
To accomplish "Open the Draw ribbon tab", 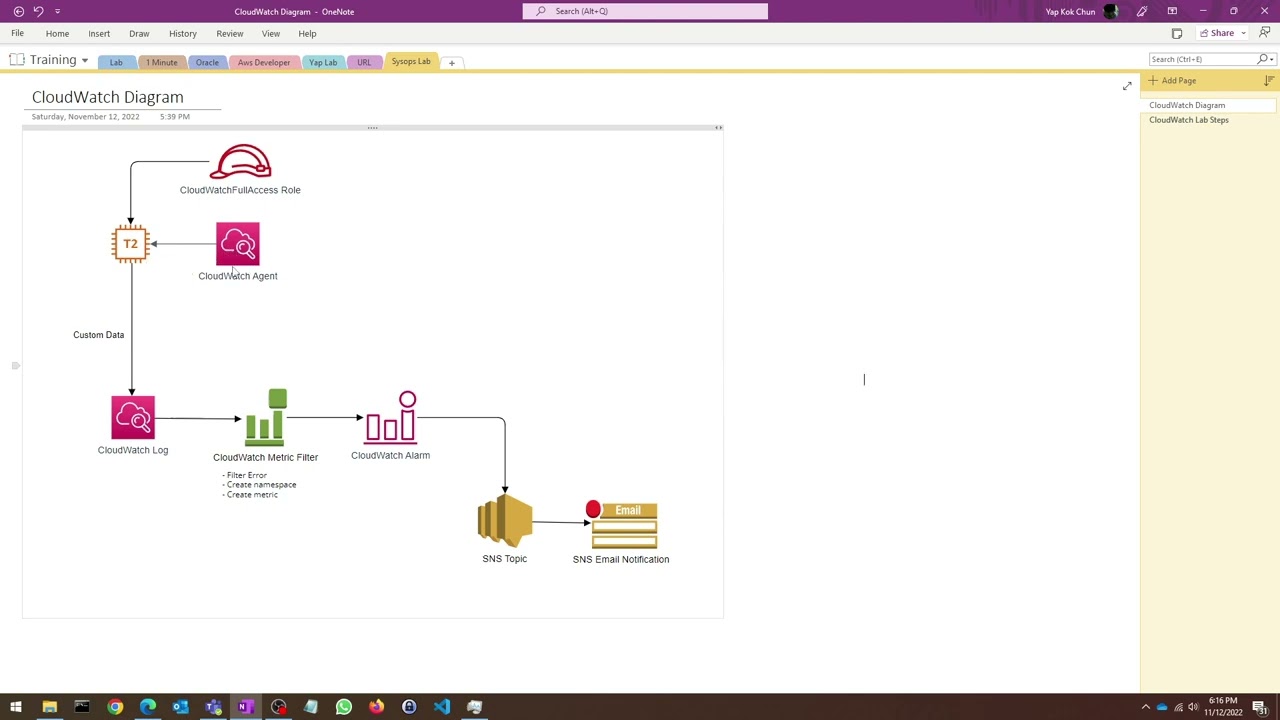I will click(x=139, y=33).
